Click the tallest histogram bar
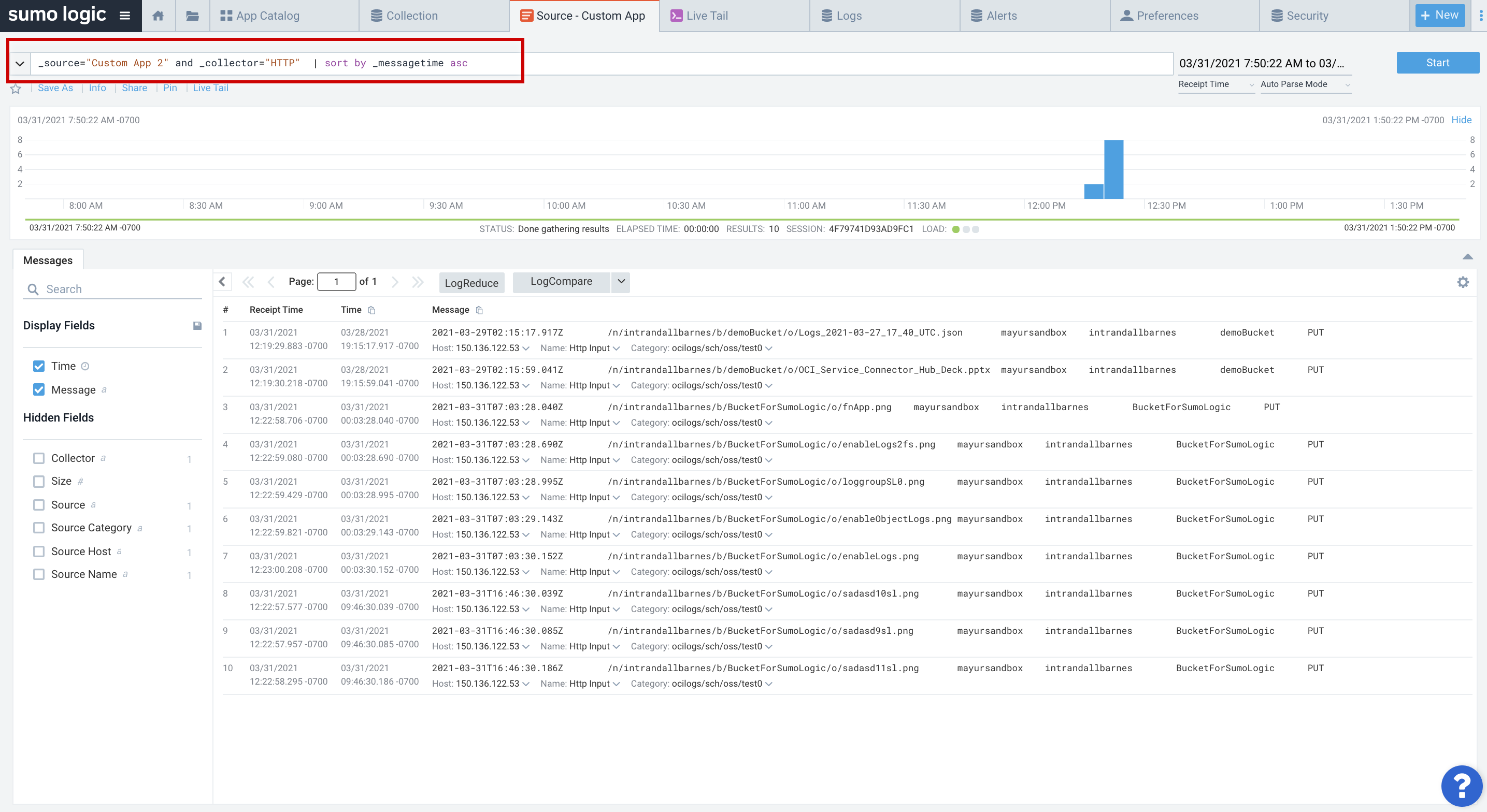 [1113, 168]
